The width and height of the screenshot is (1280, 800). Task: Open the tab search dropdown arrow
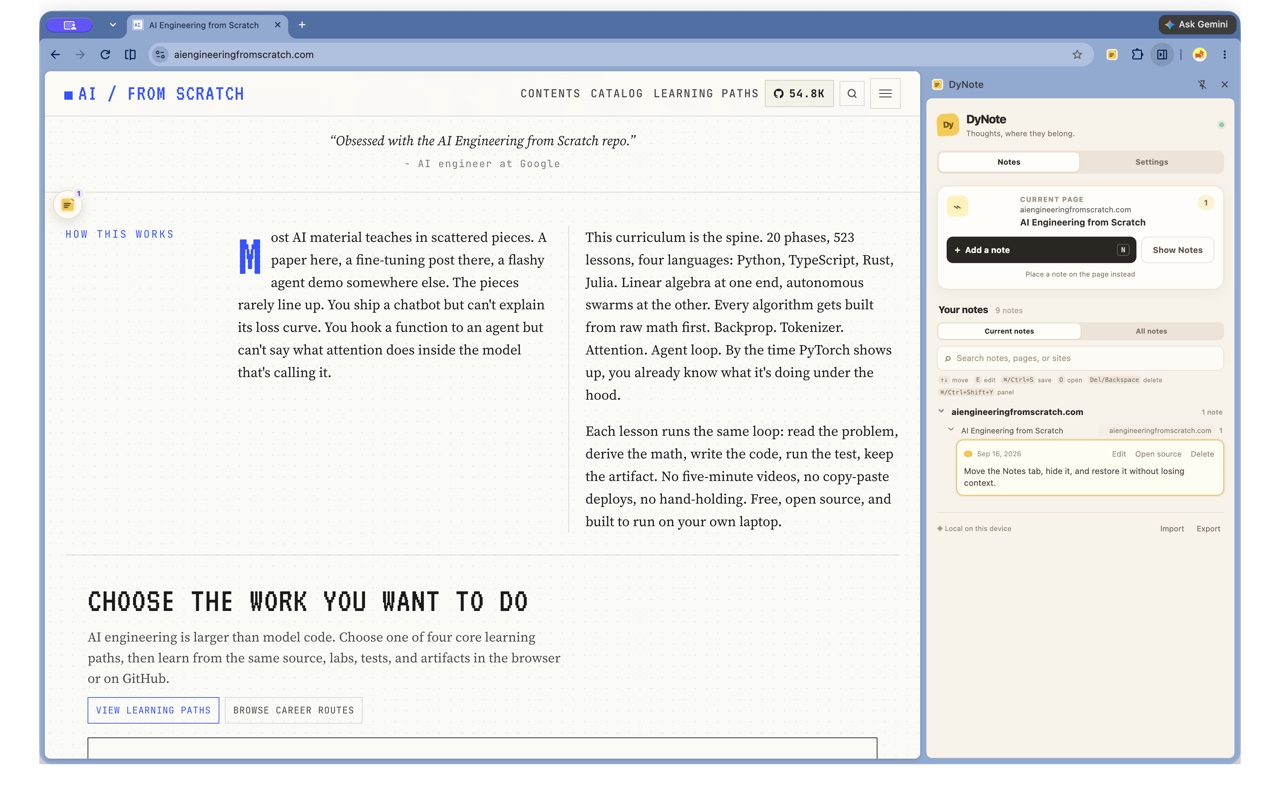point(113,25)
